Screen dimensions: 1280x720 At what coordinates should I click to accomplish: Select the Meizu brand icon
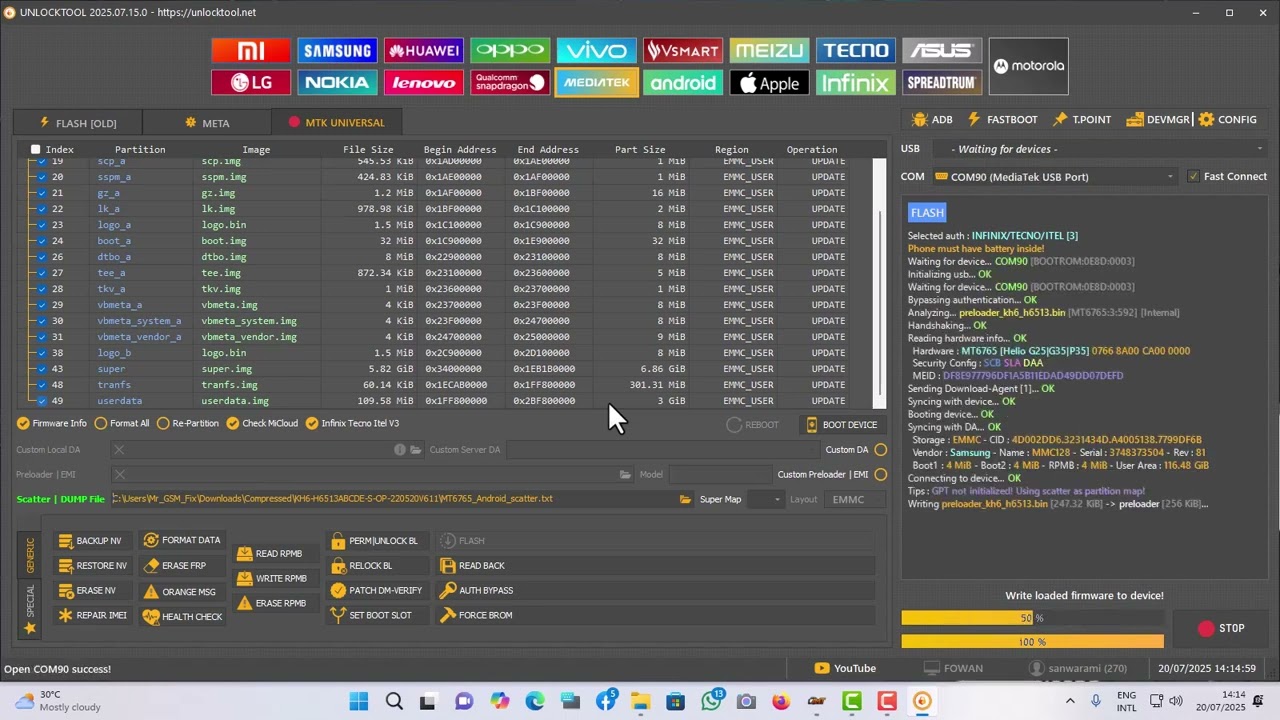[x=769, y=51]
